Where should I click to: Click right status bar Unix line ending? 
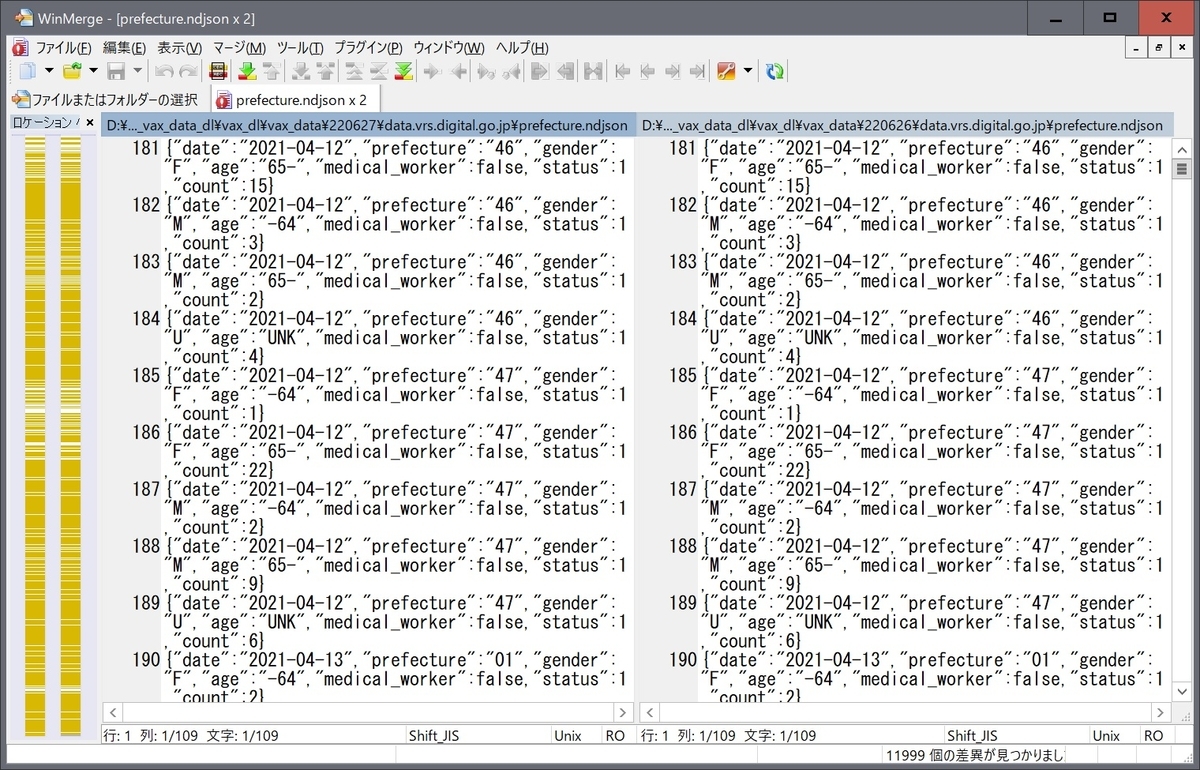pos(1106,735)
